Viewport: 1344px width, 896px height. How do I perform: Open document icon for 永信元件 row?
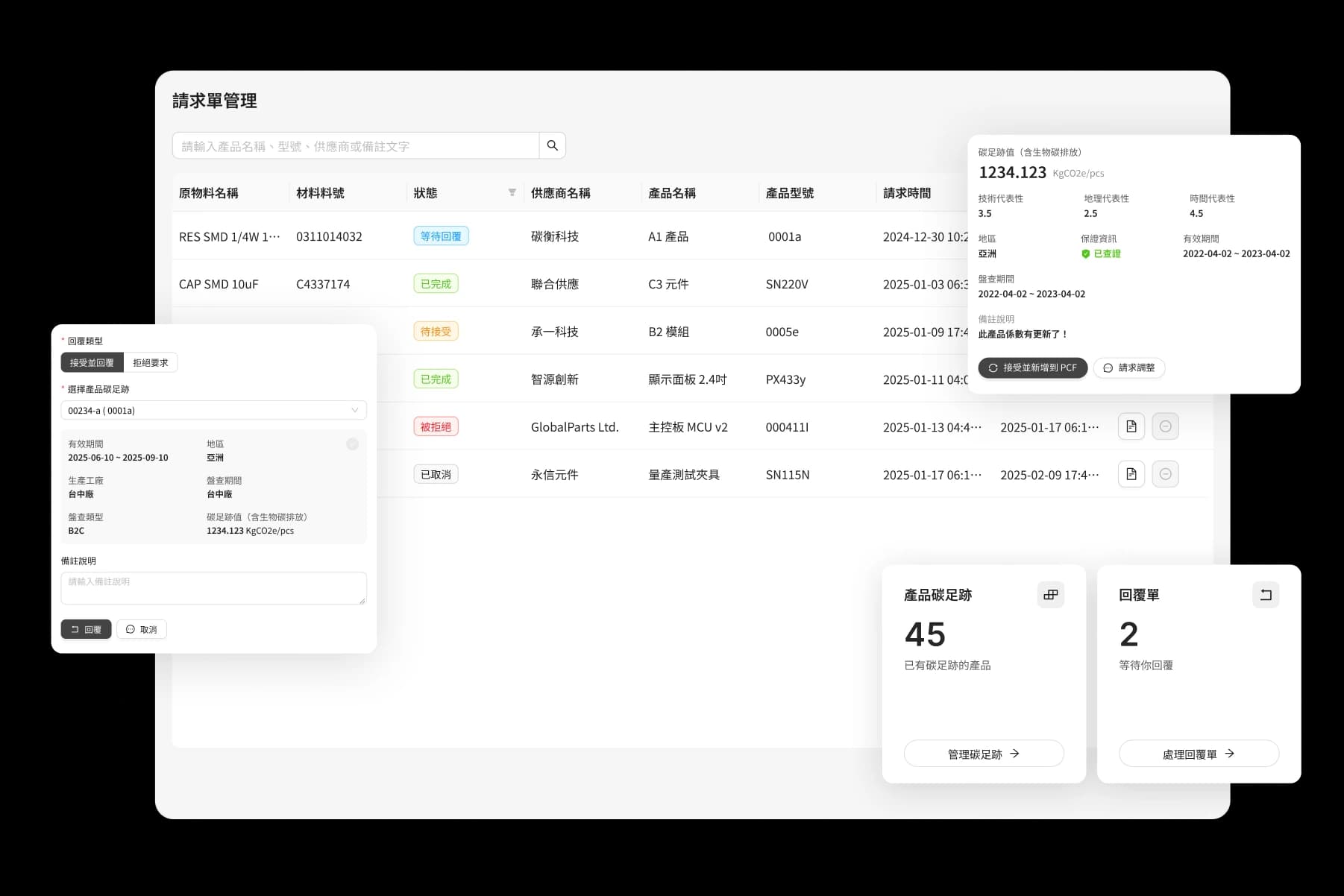[x=1131, y=474]
